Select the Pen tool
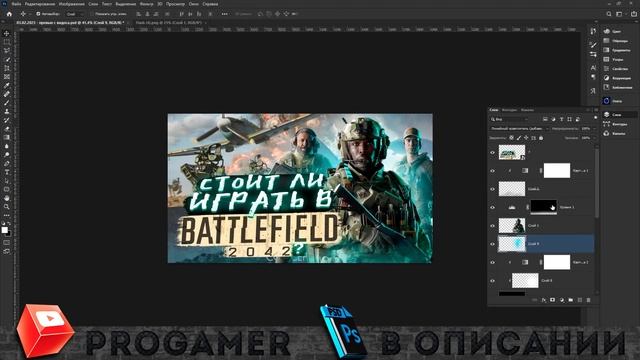This screenshot has height=360, width=640. click(x=7, y=163)
